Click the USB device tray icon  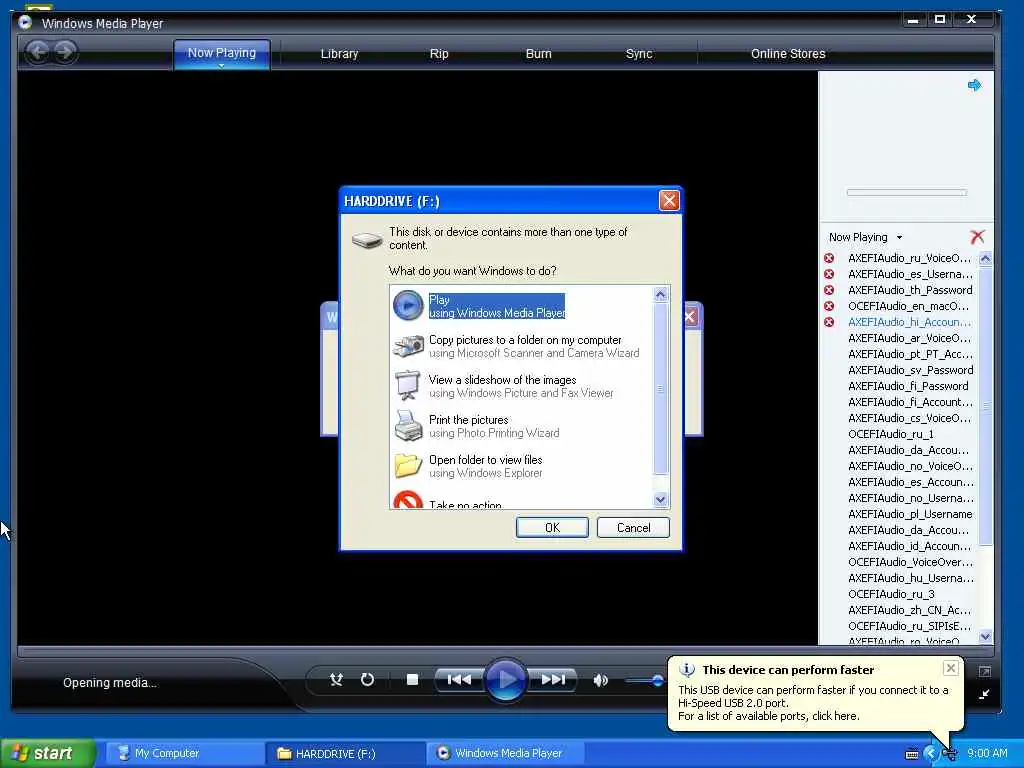pyautogui.click(x=950, y=754)
